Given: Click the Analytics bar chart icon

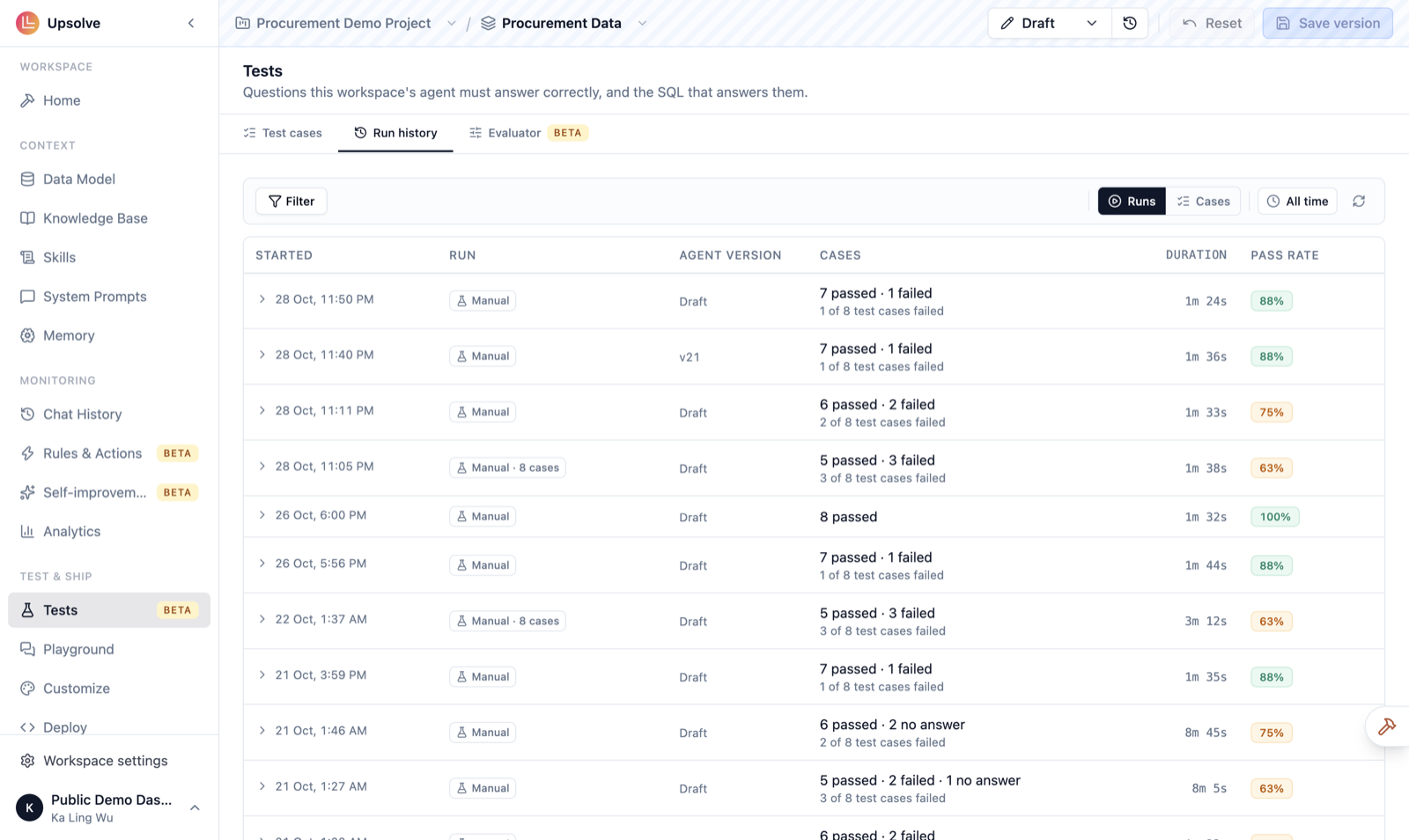Looking at the screenshot, I should (27, 532).
